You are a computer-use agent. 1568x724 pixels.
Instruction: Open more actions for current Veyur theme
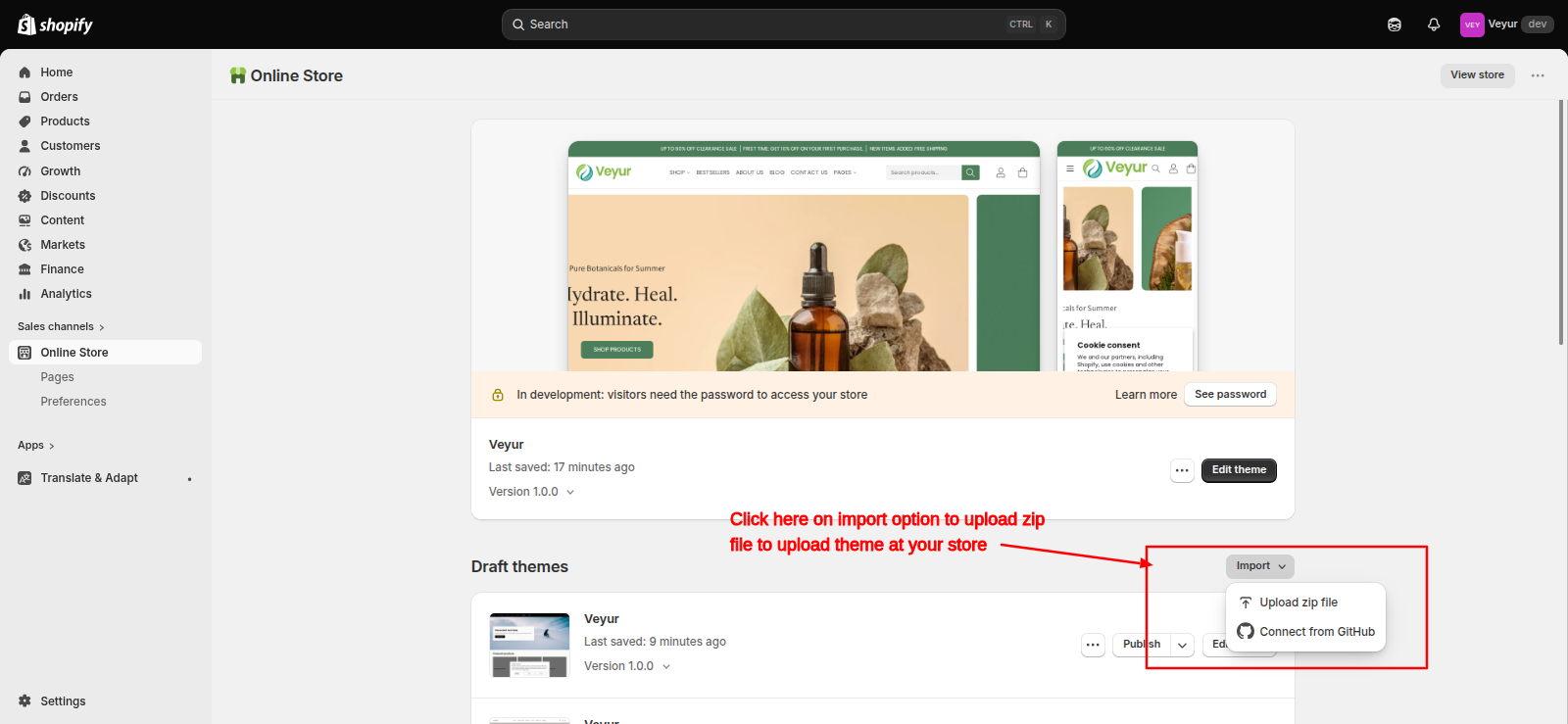1182,470
